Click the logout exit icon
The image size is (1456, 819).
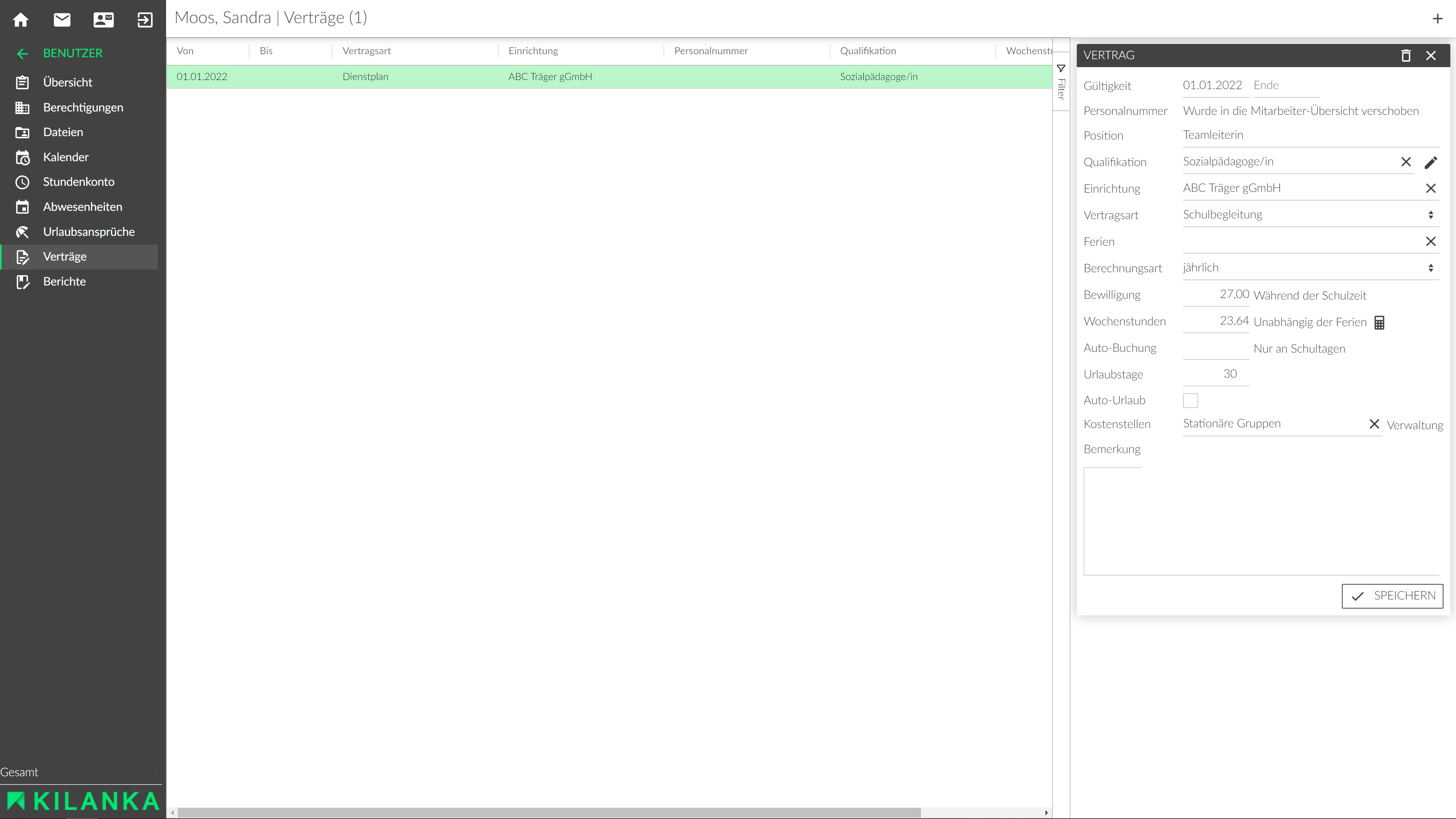[145, 20]
